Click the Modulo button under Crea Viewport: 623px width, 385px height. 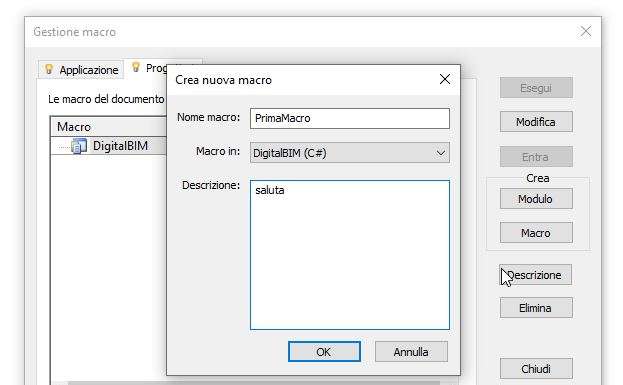point(536,199)
